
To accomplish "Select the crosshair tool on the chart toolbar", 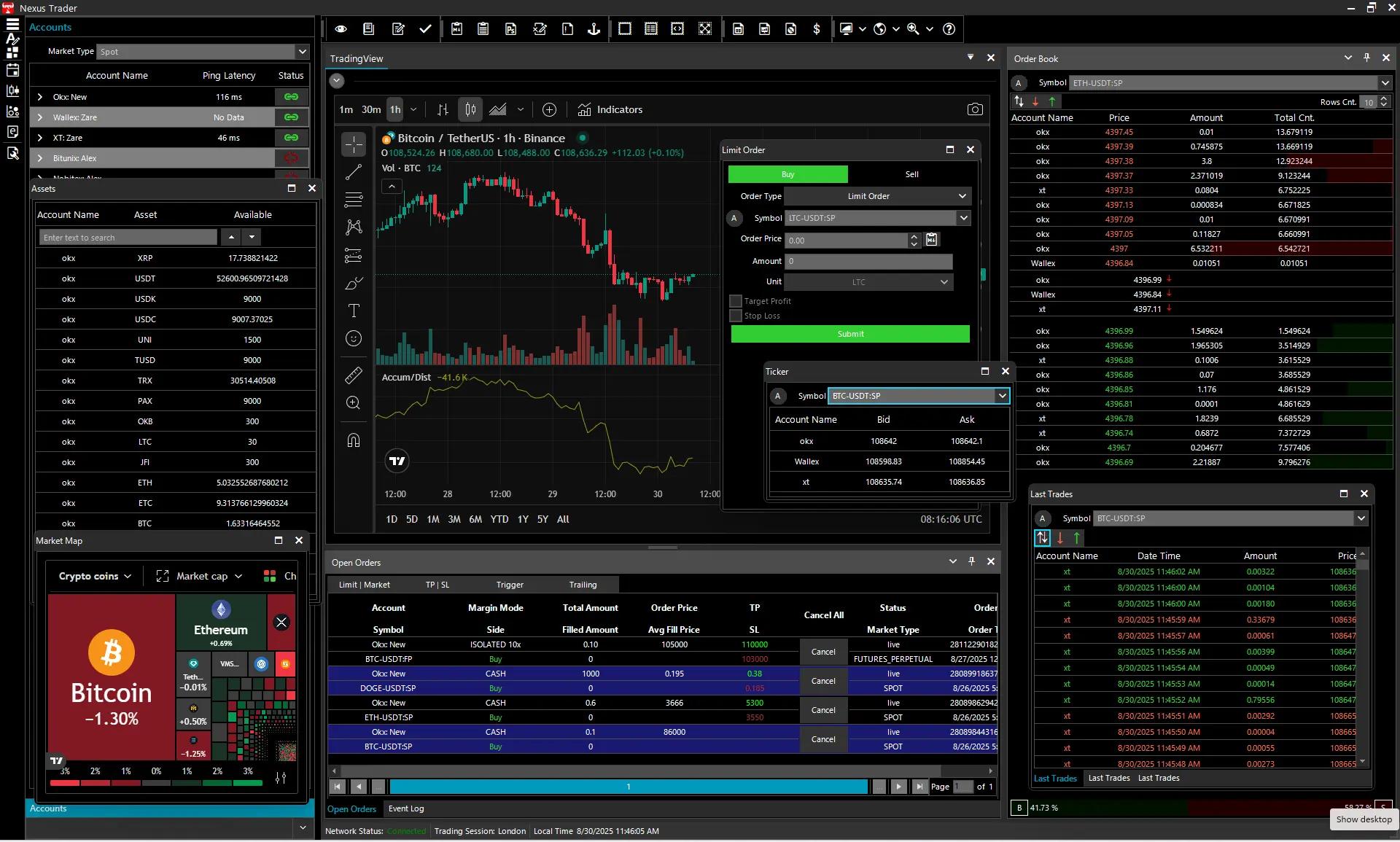I will click(354, 144).
